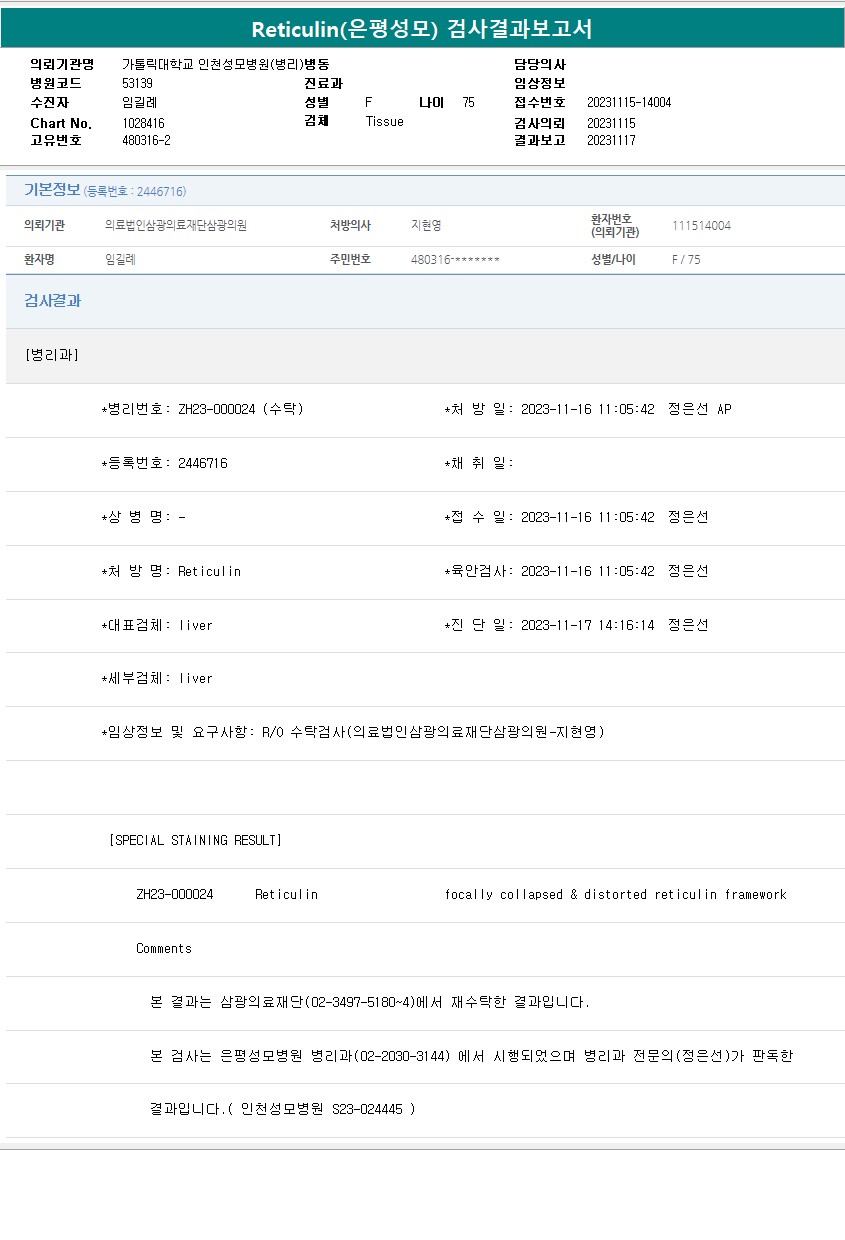Viewport: 845px width, 1240px height.
Task: Select the Chart No. value 1028416
Action: (143, 123)
